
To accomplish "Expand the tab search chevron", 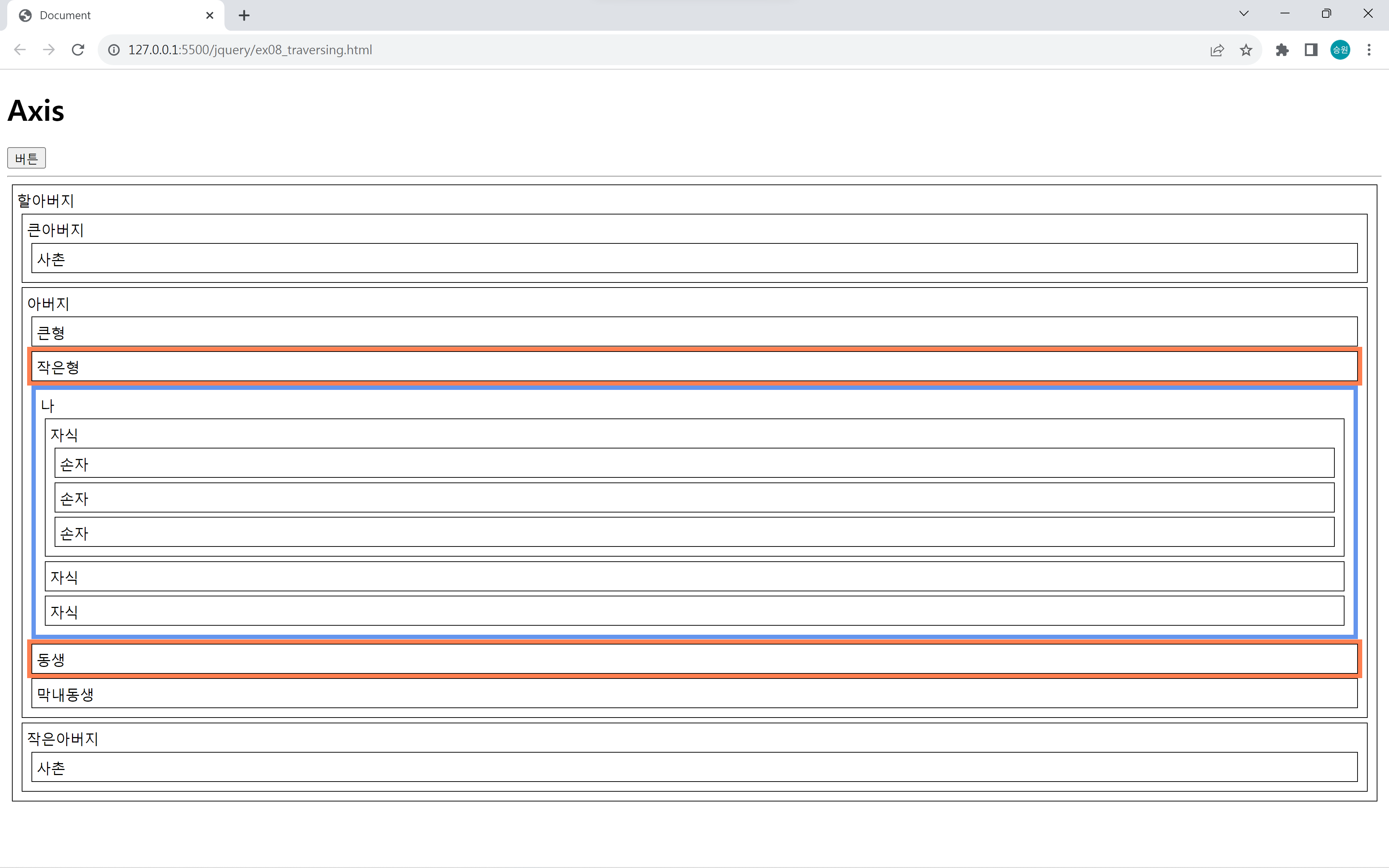I will click(1244, 14).
